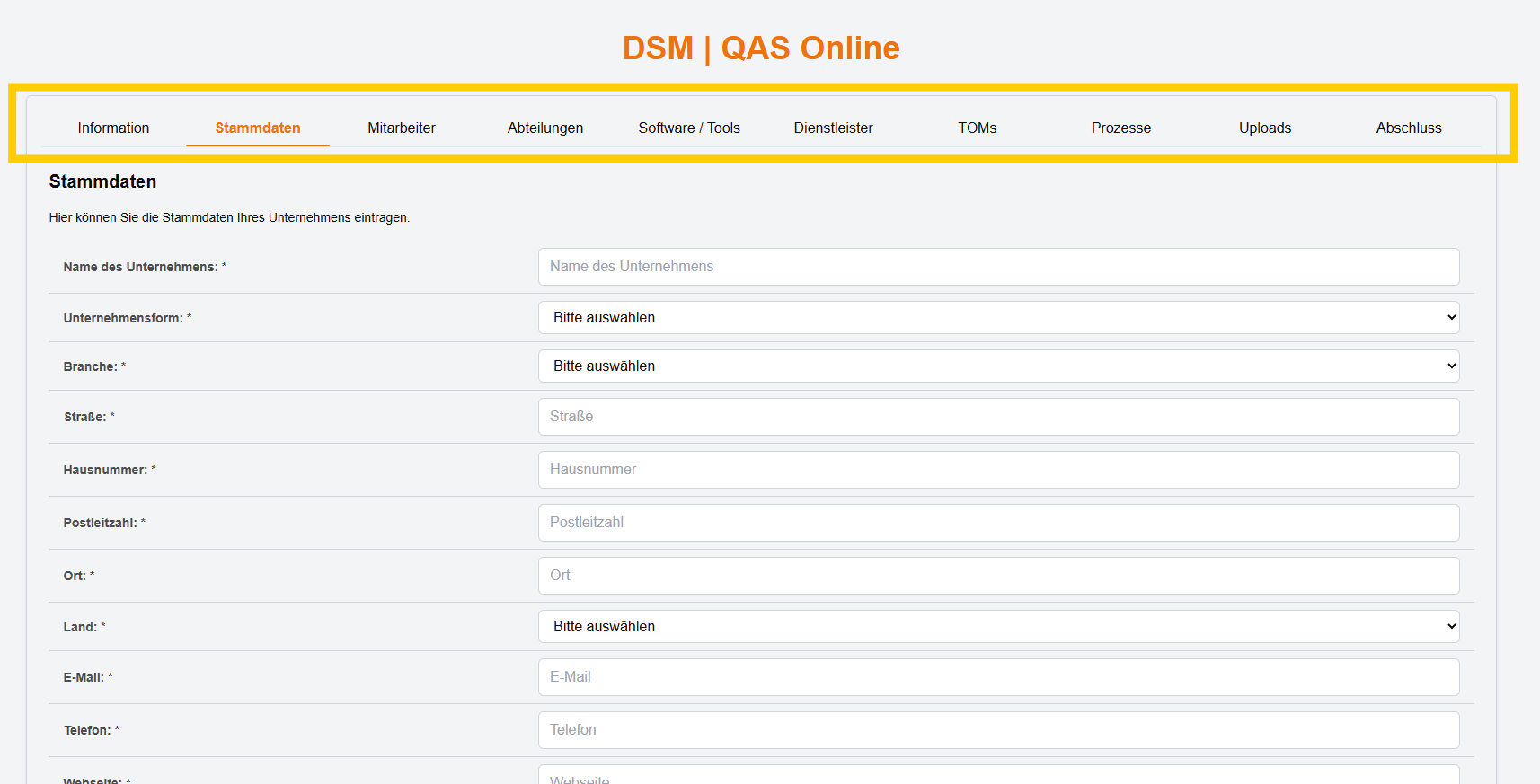Select the Stammdaten tab
This screenshot has width=1540, height=784.
pos(258,128)
